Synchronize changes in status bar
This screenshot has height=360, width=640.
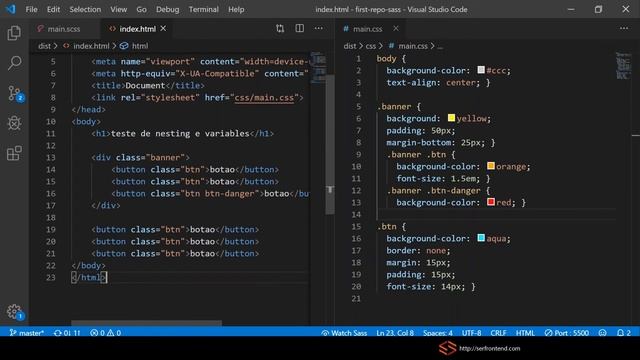[x=67, y=333]
